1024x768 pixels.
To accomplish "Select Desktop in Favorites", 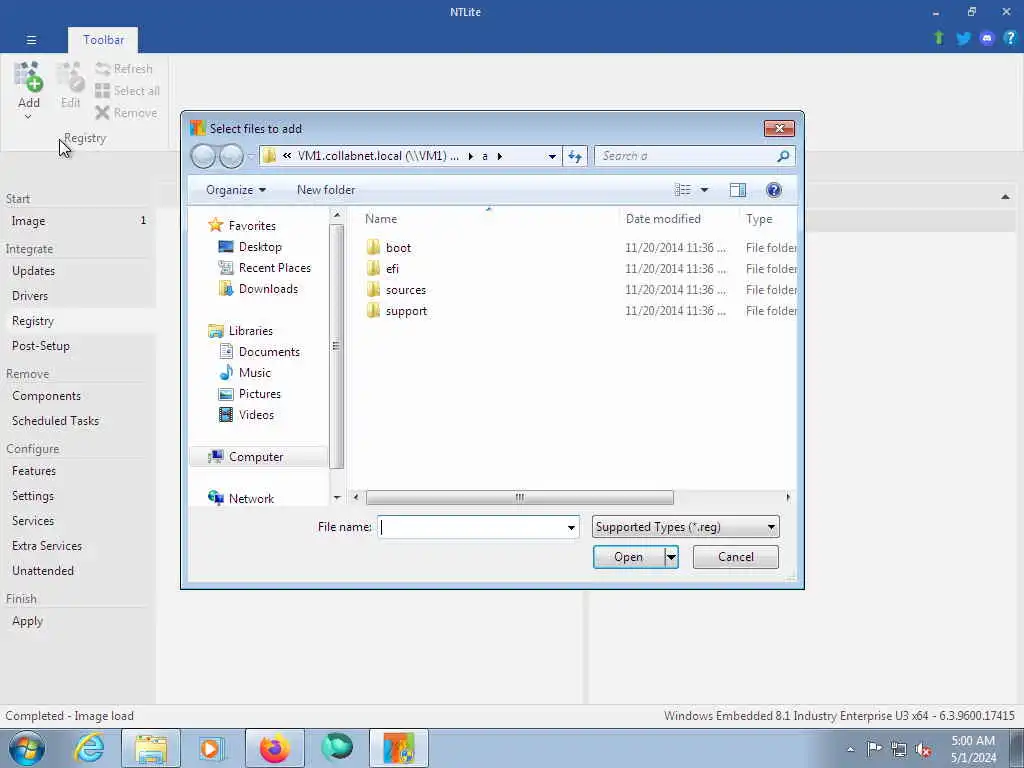I will pyautogui.click(x=260, y=247).
